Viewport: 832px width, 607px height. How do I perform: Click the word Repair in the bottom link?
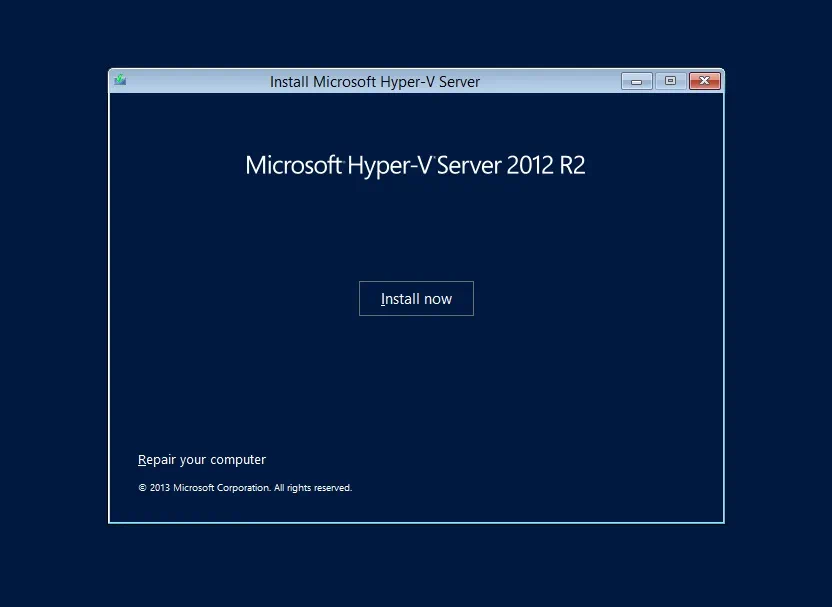(157, 460)
